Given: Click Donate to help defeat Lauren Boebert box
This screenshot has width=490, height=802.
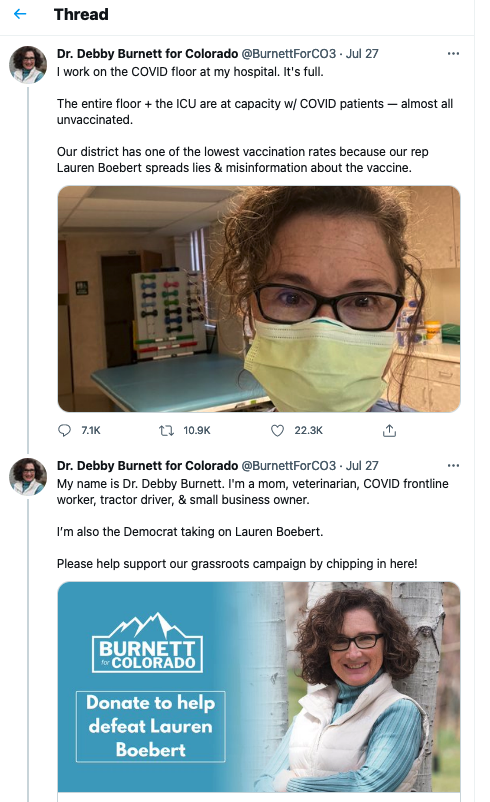Looking at the screenshot, I should (151, 726).
